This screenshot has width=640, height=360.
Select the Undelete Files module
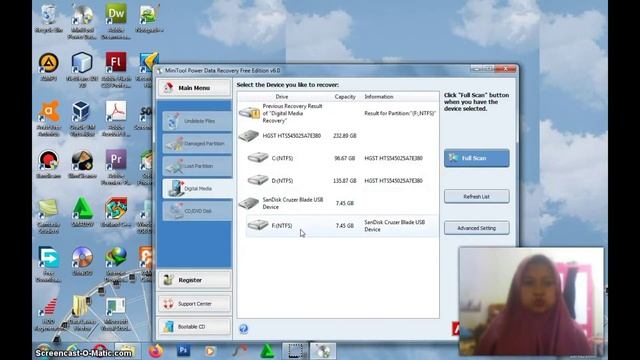tap(197, 121)
